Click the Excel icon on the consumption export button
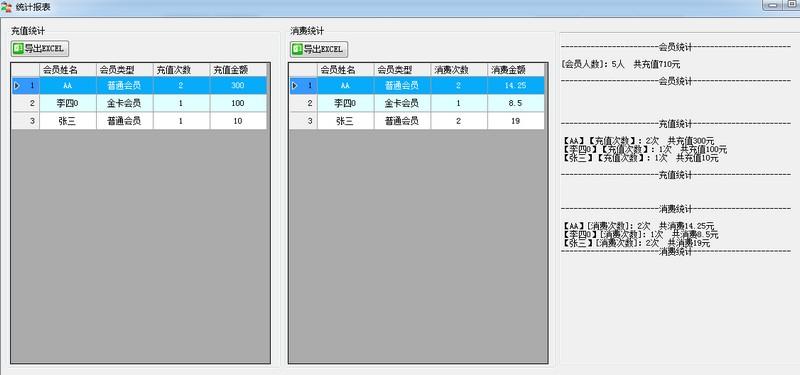Screen dimensions: 800x375 pyautogui.click(x=297, y=49)
